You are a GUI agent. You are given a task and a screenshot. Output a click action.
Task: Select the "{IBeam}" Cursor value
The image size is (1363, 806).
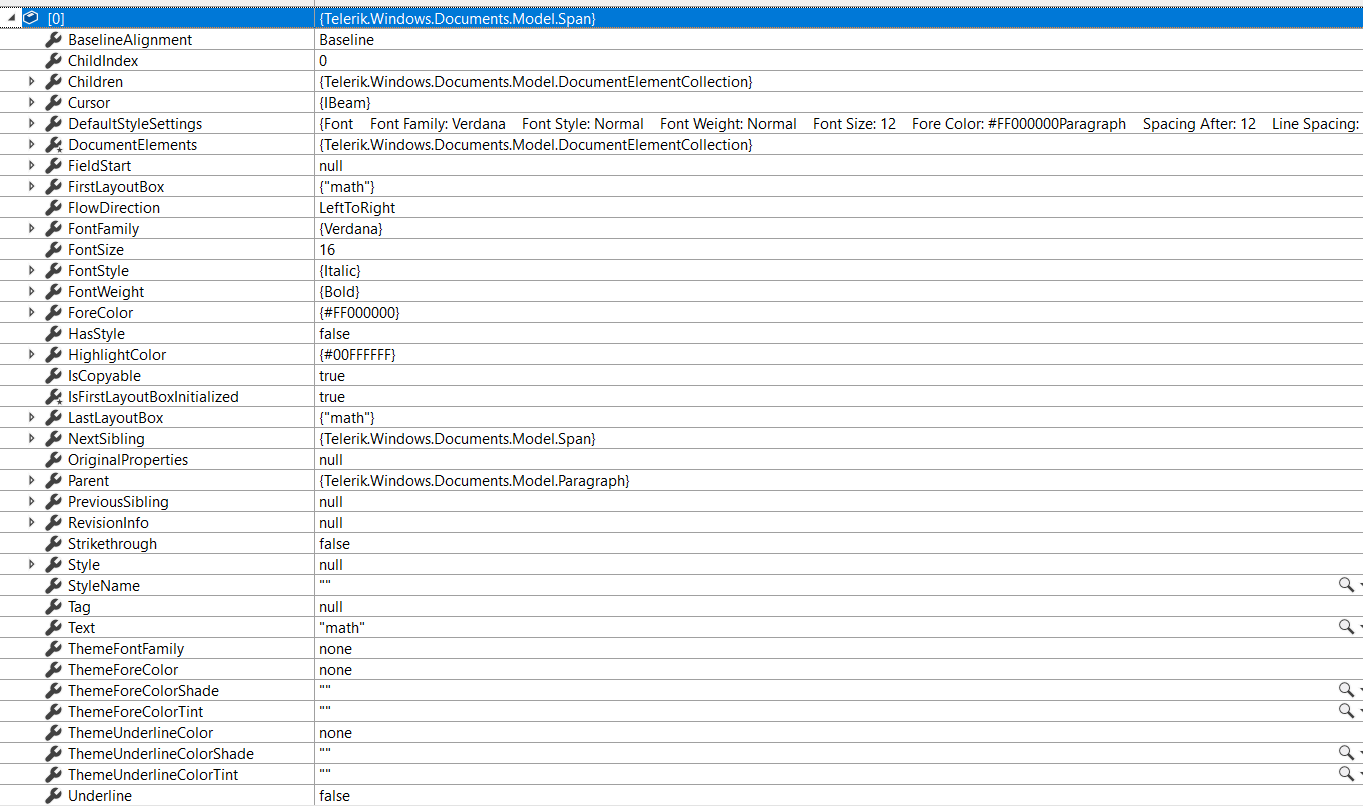tap(345, 103)
